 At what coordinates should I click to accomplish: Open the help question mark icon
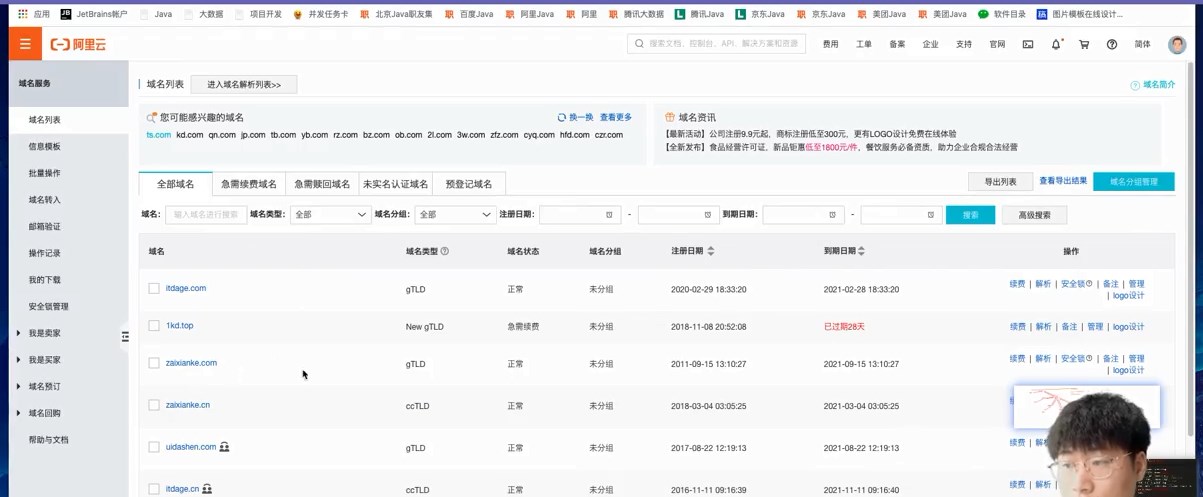(1112, 44)
